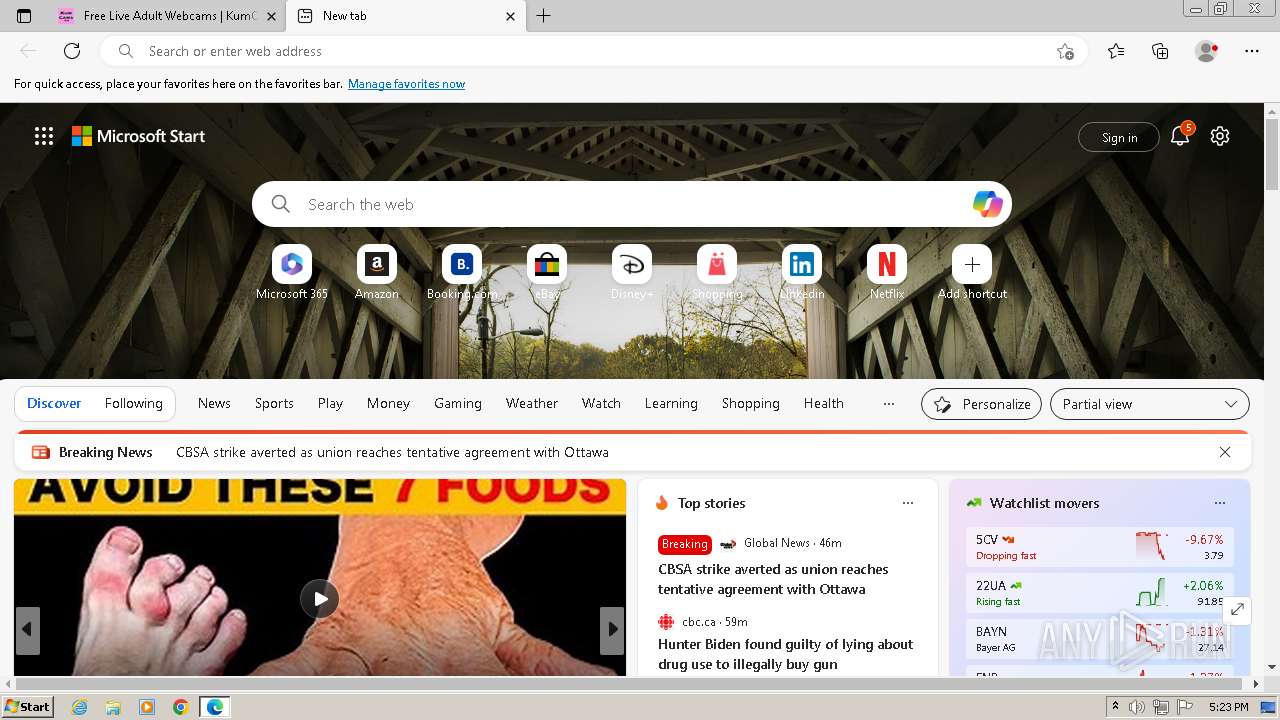The image size is (1280, 720).
Task: Open the CBSA strike breaking news banner headline
Action: [392, 452]
